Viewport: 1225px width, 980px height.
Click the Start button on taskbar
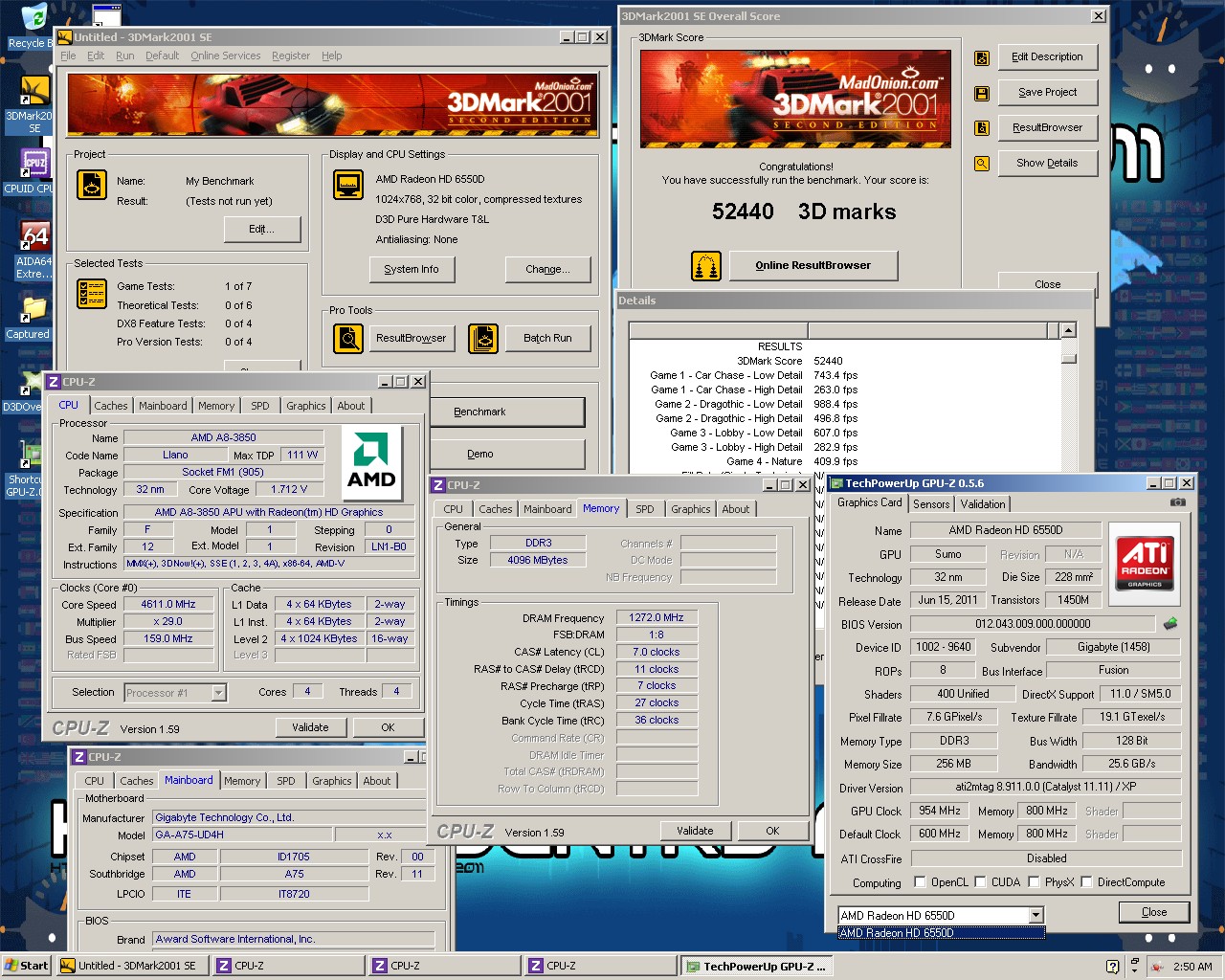pyautogui.click(x=26, y=966)
